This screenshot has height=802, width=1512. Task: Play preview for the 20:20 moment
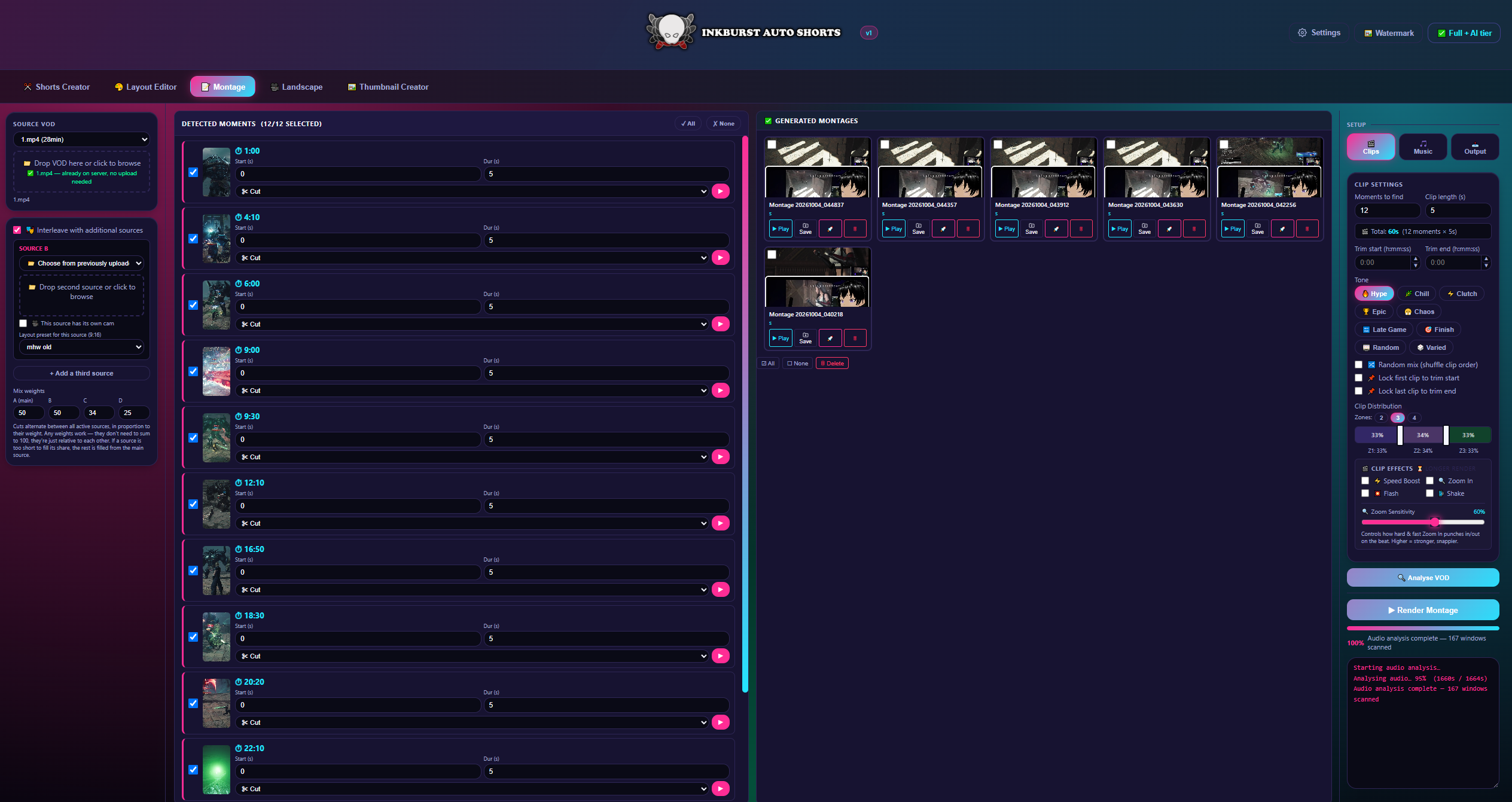click(720, 722)
